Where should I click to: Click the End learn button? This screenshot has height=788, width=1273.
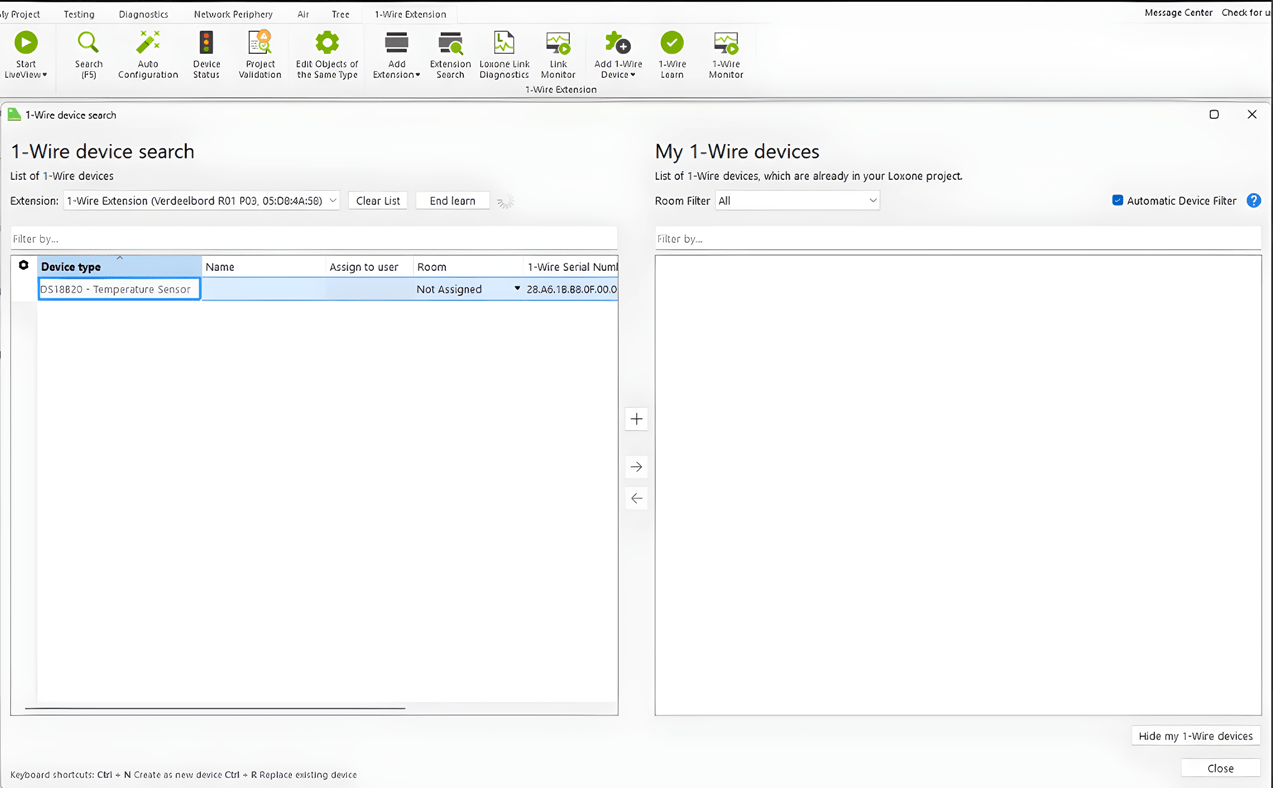pyautogui.click(x=452, y=201)
